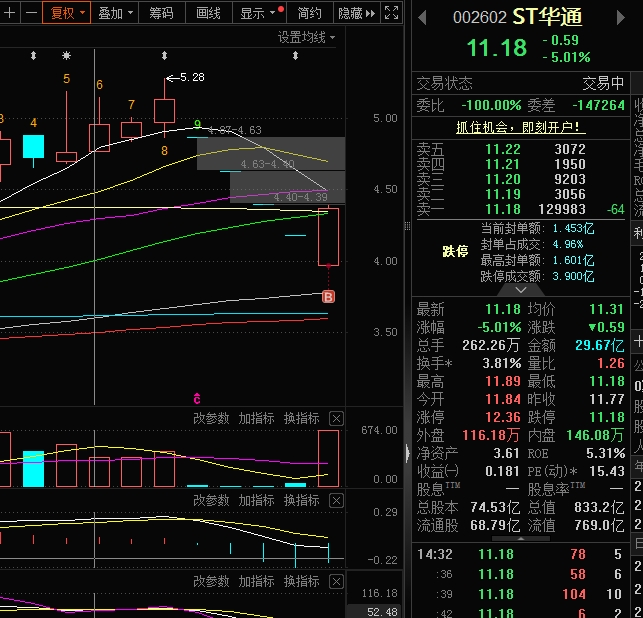Click the 隐藏 panel button

[356, 13]
